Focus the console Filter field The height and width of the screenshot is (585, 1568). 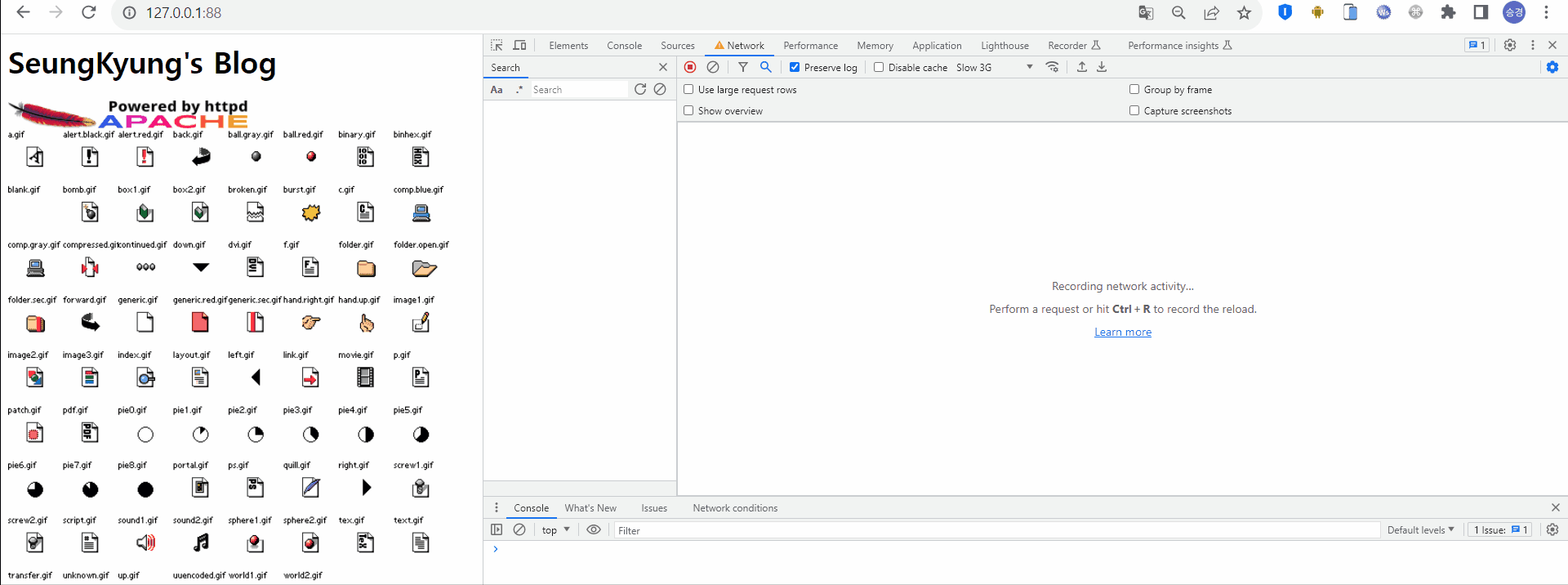996,530
